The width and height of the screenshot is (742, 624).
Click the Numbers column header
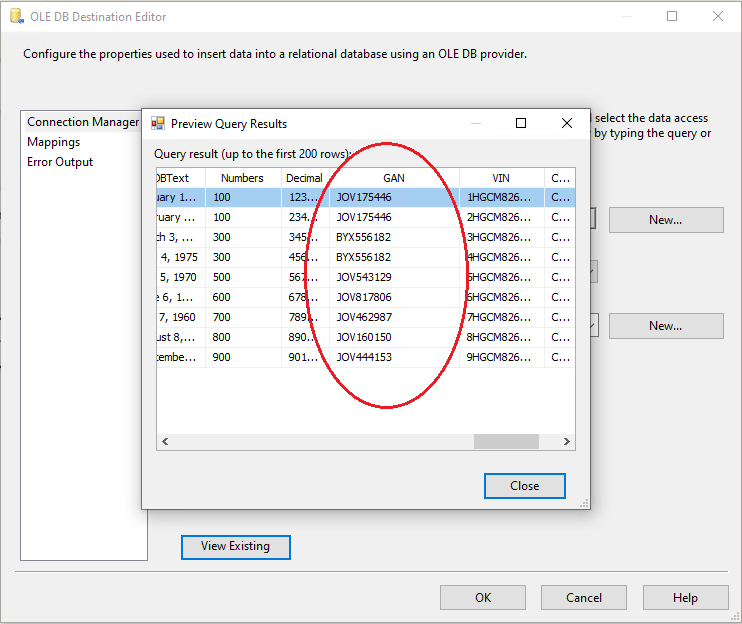coord(242,178)
